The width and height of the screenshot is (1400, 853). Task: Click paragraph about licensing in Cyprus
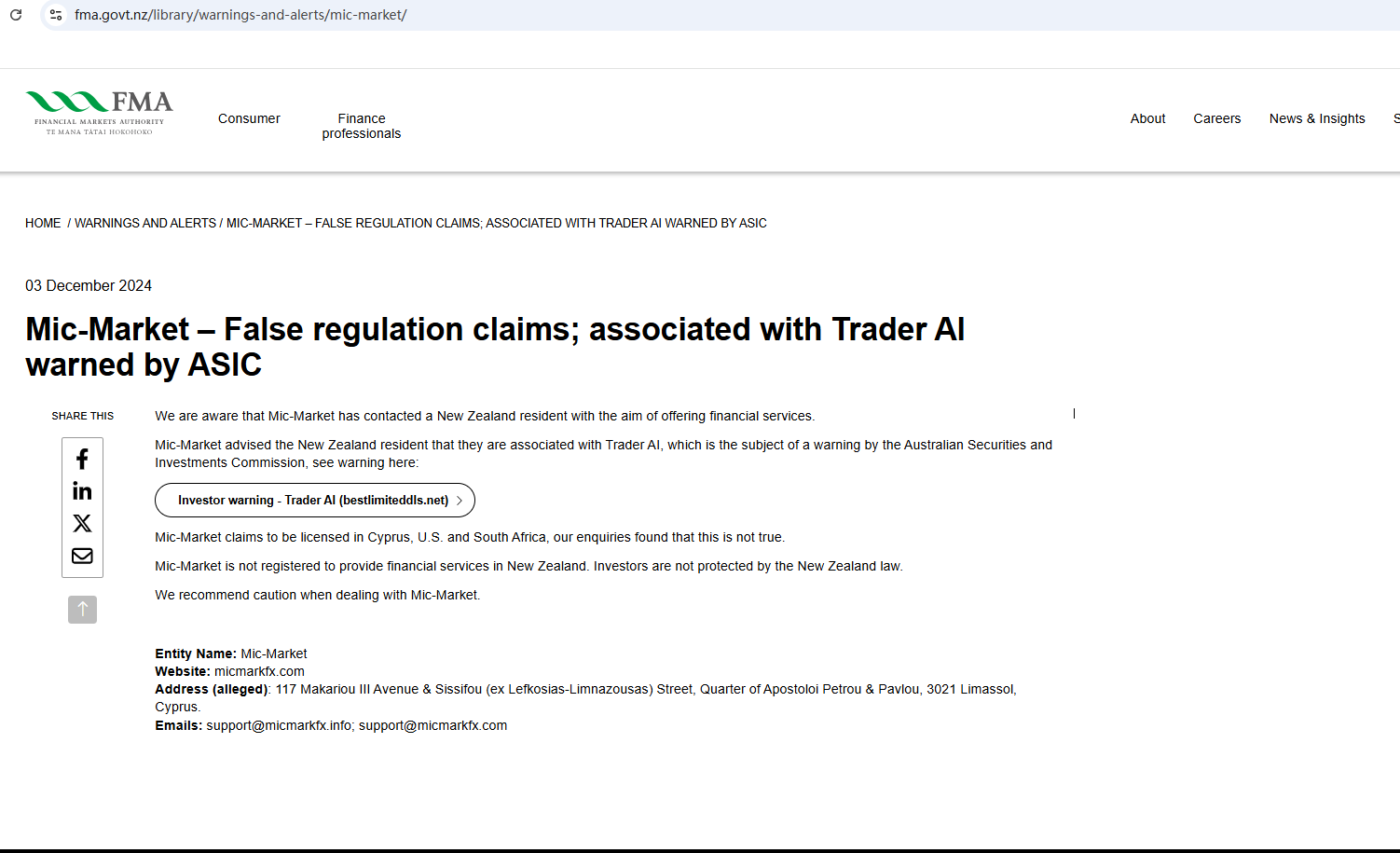(470, 537)
